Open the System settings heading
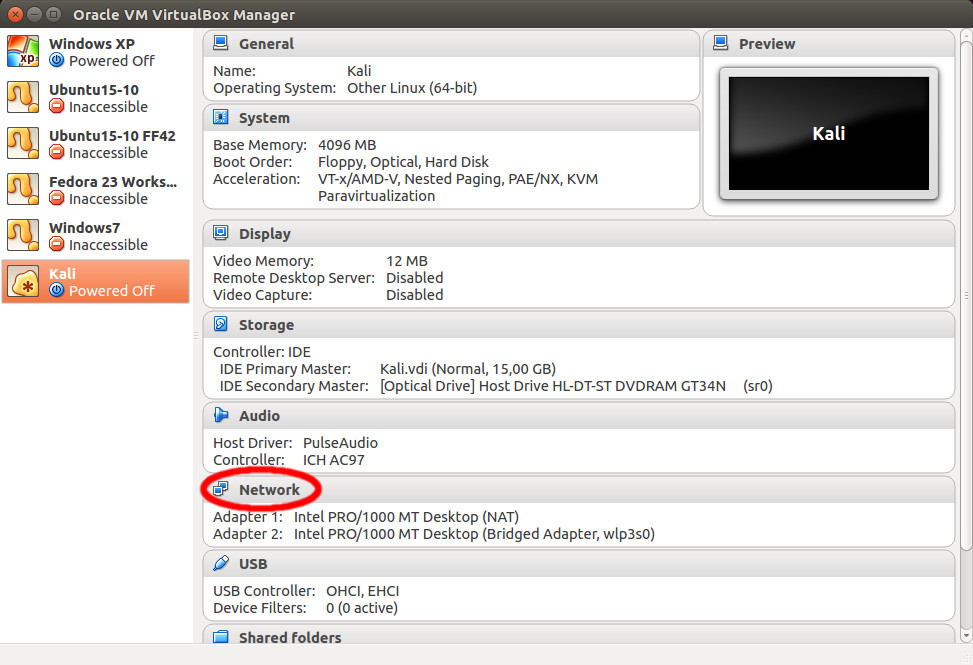This screenshot has width=973, height=665. 264,118
